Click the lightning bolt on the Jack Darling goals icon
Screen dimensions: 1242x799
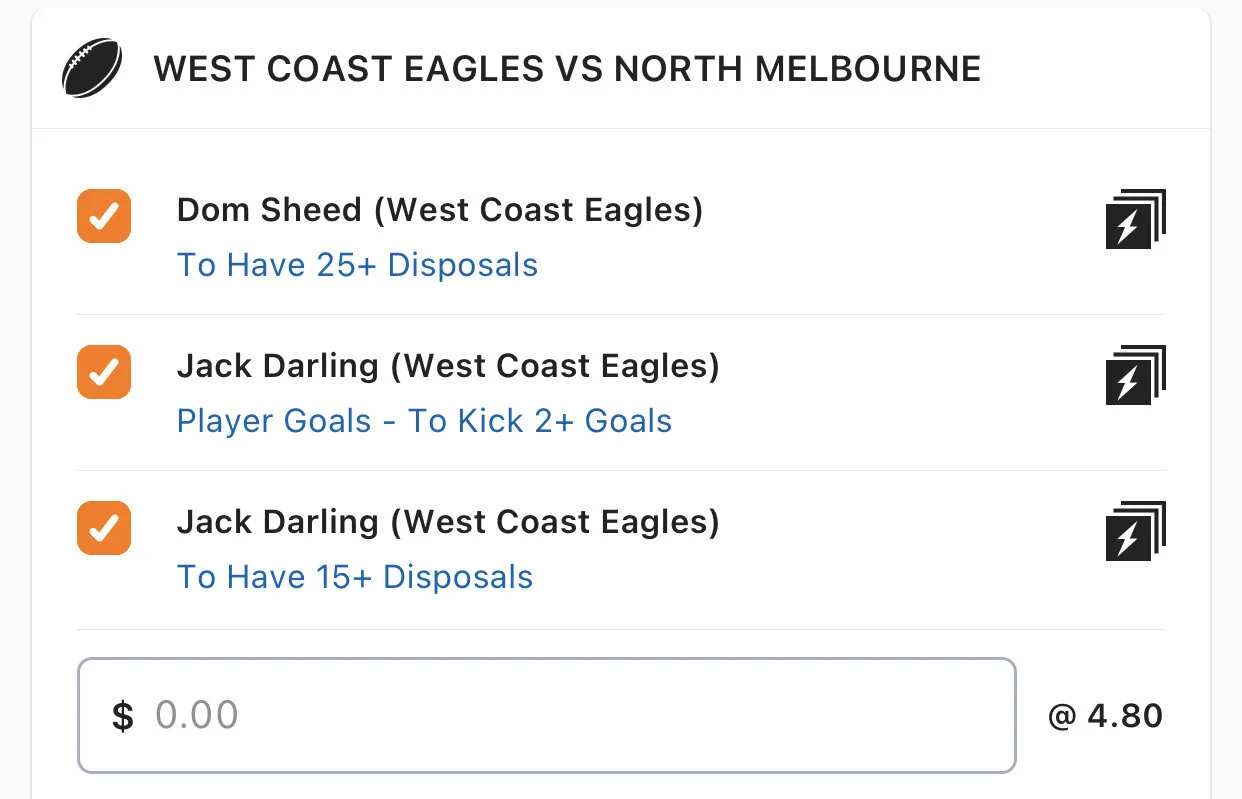(1127, 383)
